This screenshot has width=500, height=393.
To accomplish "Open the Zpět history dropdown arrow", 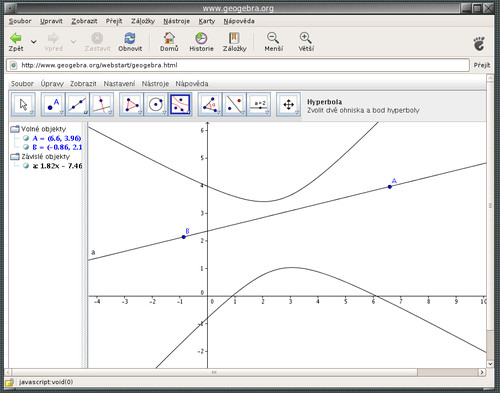I will coord(34,42).
